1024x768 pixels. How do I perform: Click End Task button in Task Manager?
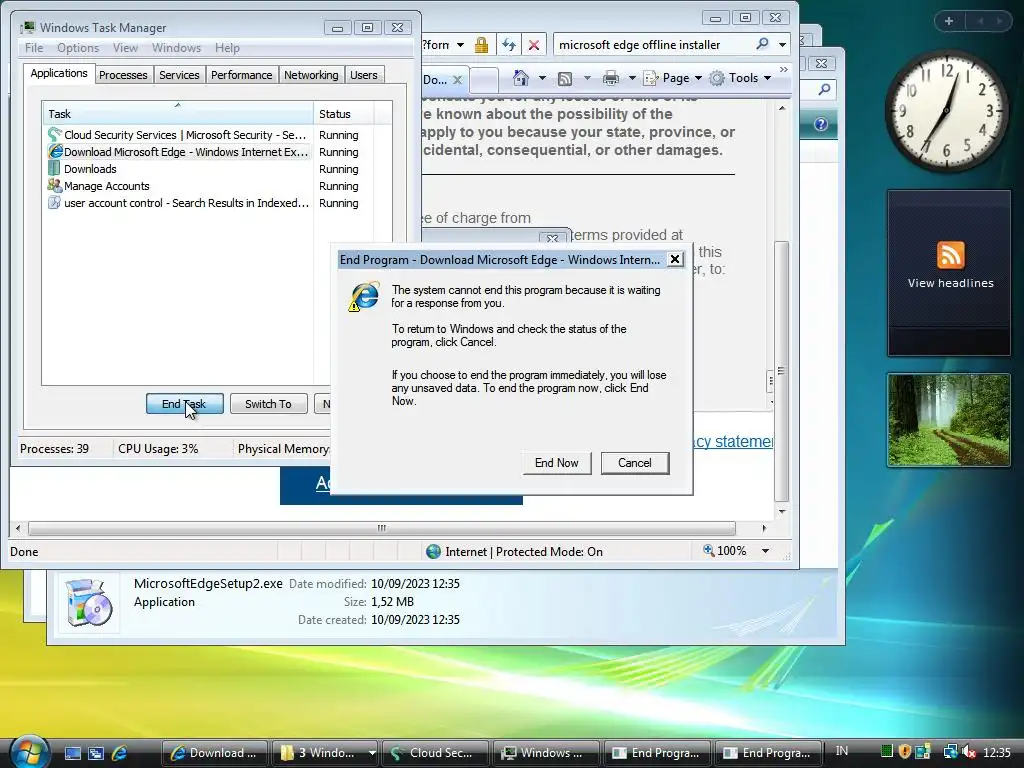184,404
